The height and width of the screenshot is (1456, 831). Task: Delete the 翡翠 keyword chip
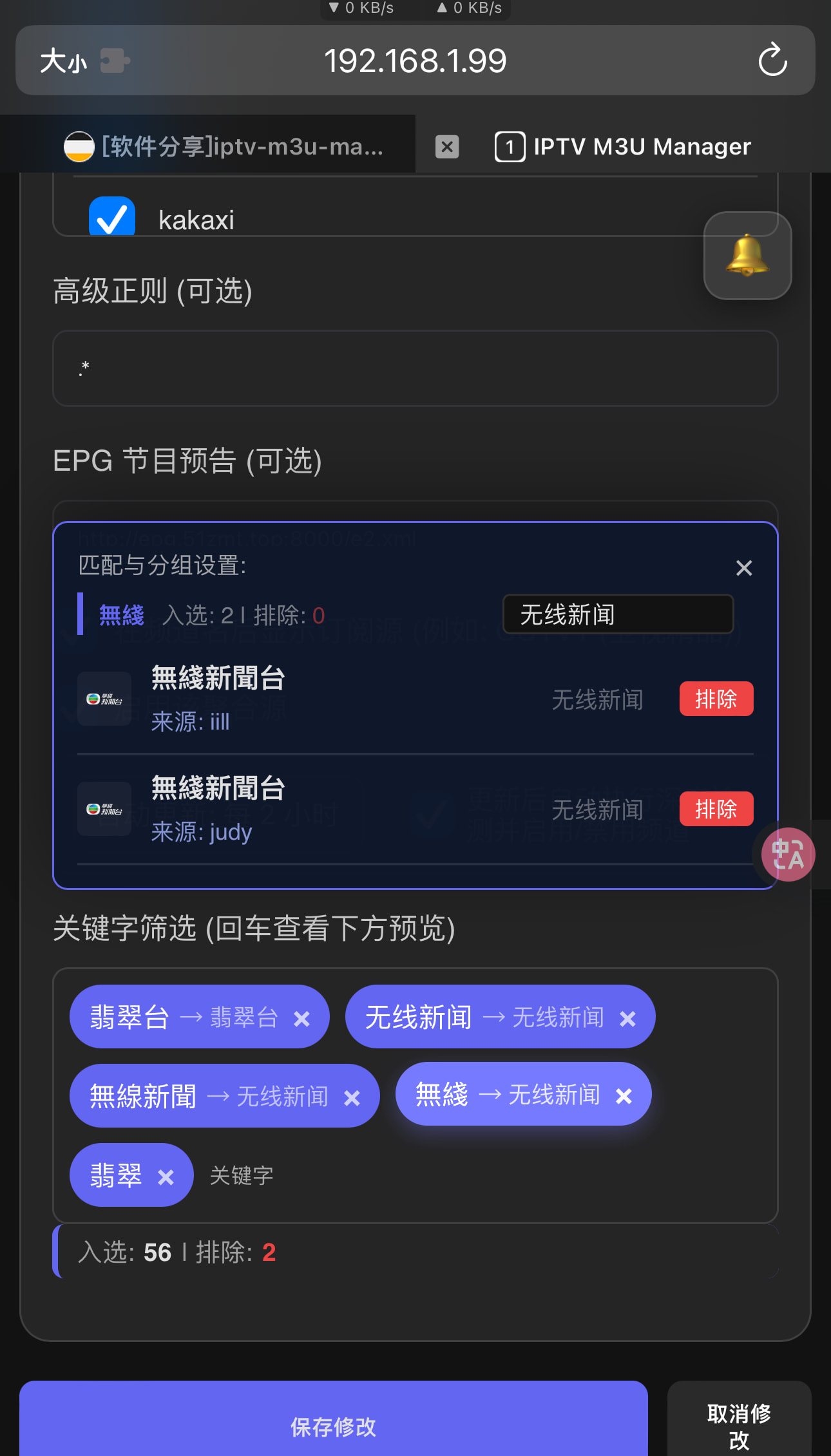[x=166, y=1177]
